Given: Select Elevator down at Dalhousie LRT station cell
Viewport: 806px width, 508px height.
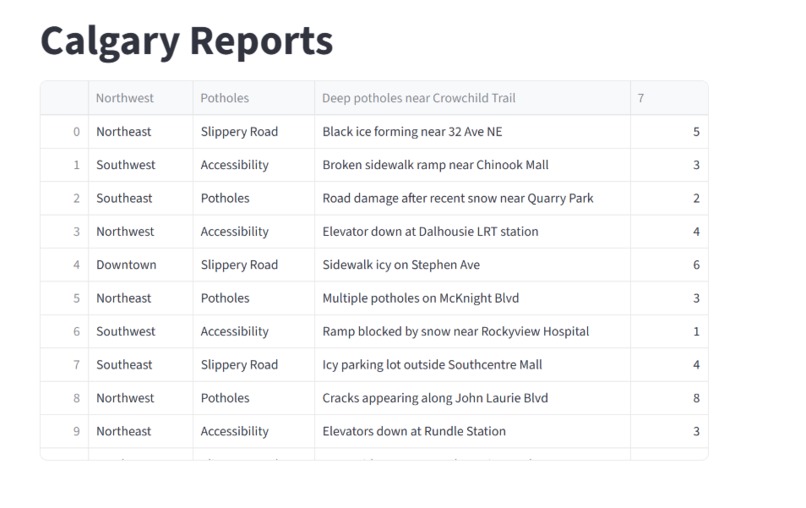Looking at the screenshot, I should pos(472,231).
